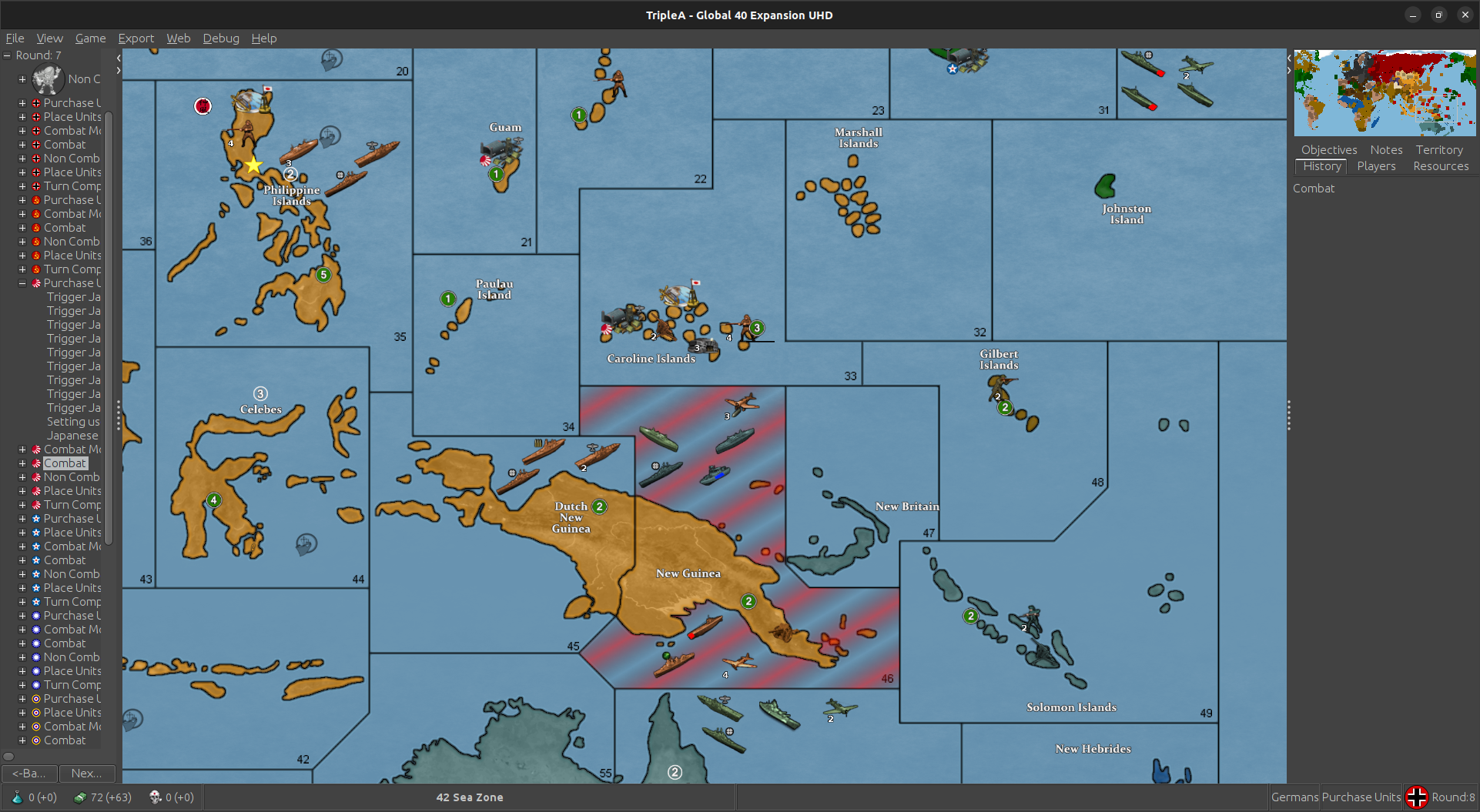Select the infantry unit north of sea zone 22

pos(614,83)
